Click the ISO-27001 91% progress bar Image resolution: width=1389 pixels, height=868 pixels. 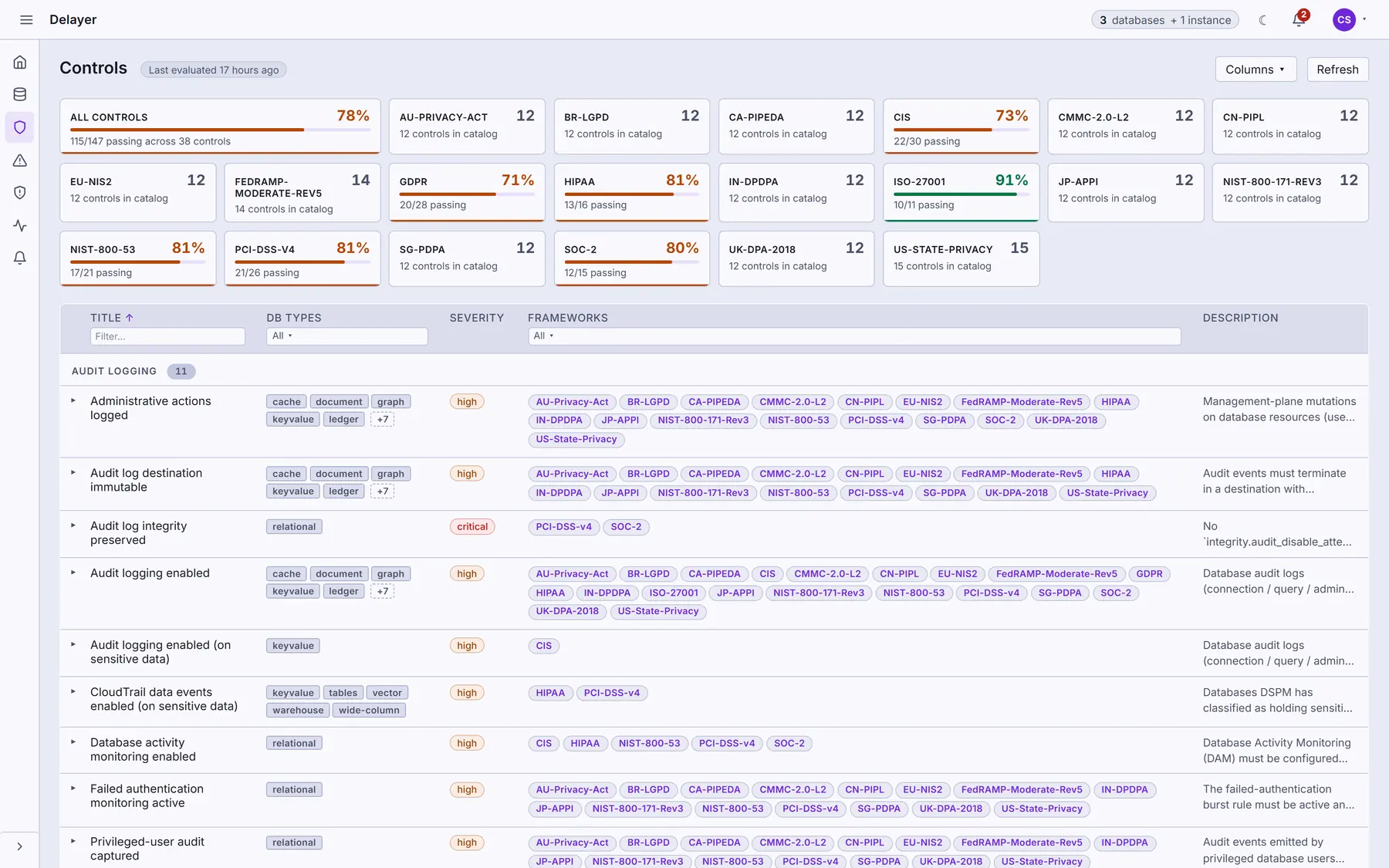pos(961,194)
